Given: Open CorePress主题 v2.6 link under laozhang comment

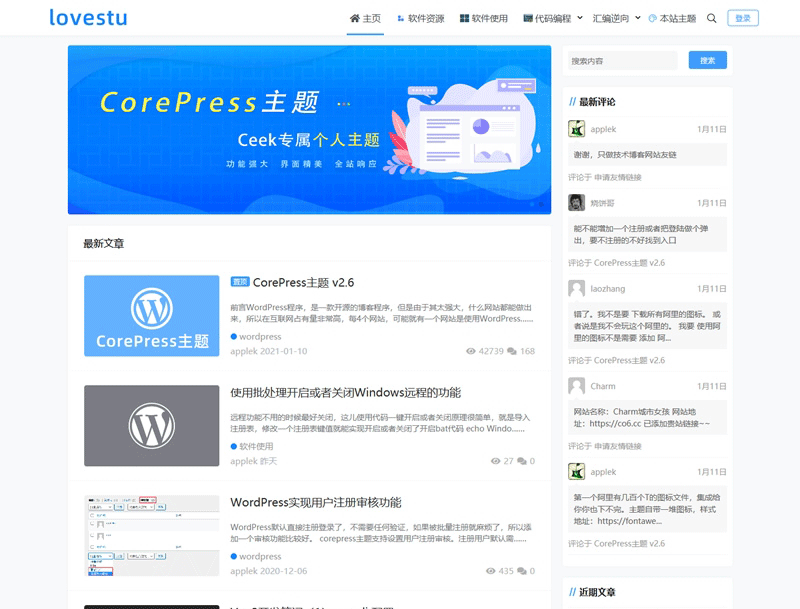Looking at the screenshot, I should (x=629, y=360).
